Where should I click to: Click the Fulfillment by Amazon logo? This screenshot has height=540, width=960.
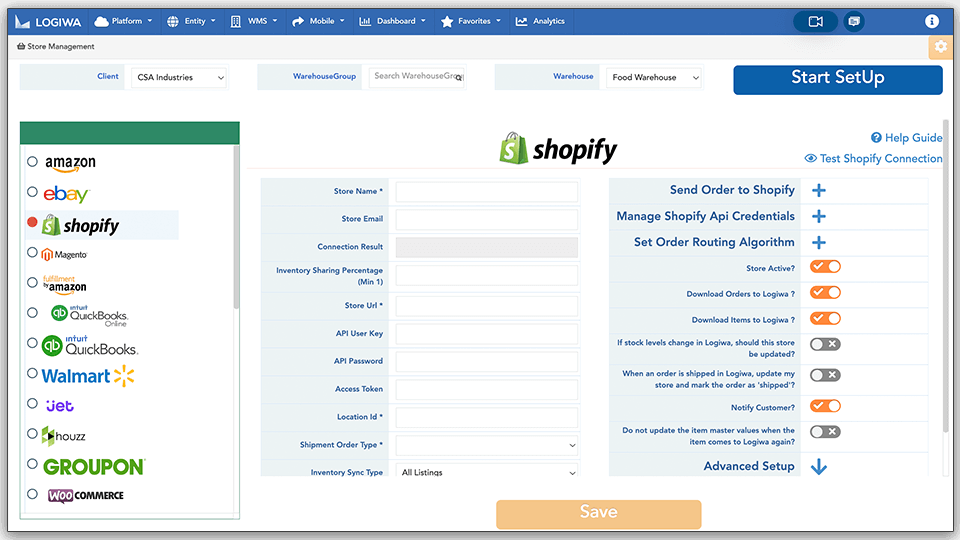pyautogui.click(x=64, y=285)
